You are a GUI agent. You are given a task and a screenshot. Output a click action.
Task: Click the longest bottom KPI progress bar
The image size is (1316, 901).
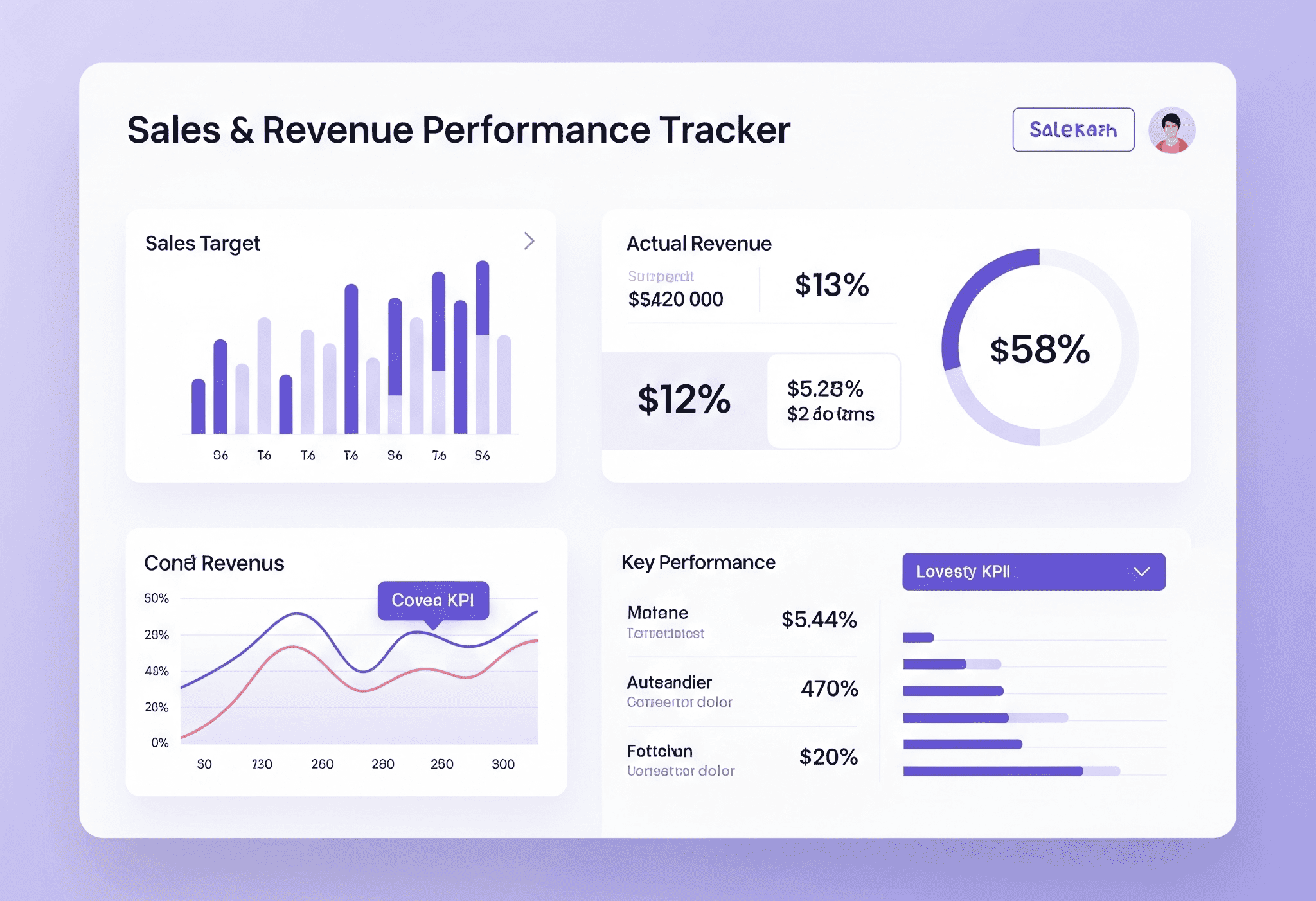(x=993, y=771)
